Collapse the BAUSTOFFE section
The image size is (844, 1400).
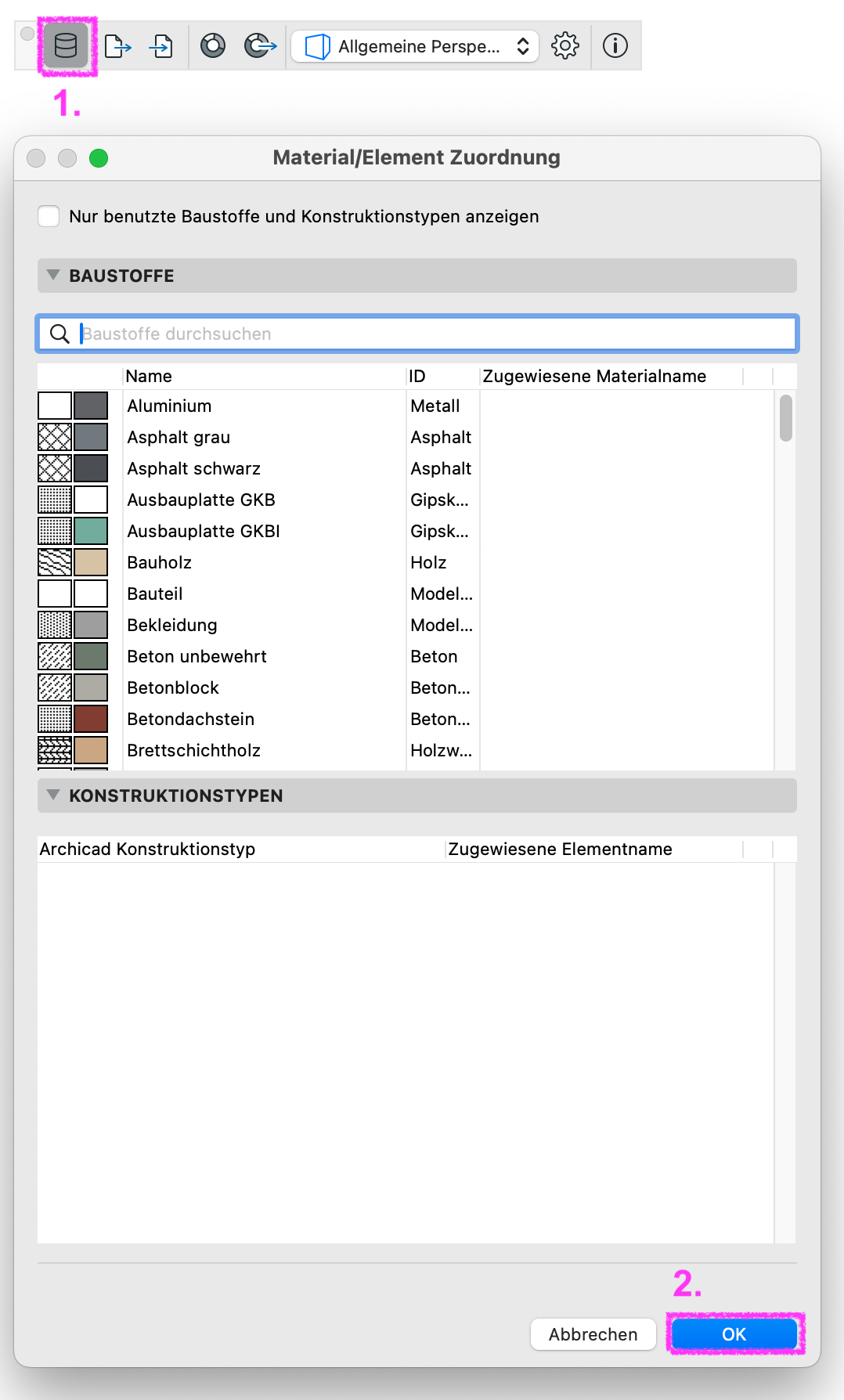point(53,276)
